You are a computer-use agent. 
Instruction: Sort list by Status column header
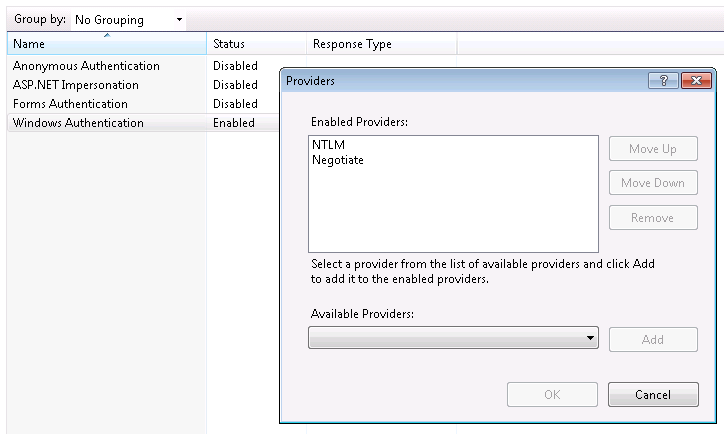pyautogui.click(x=255, y=44)
